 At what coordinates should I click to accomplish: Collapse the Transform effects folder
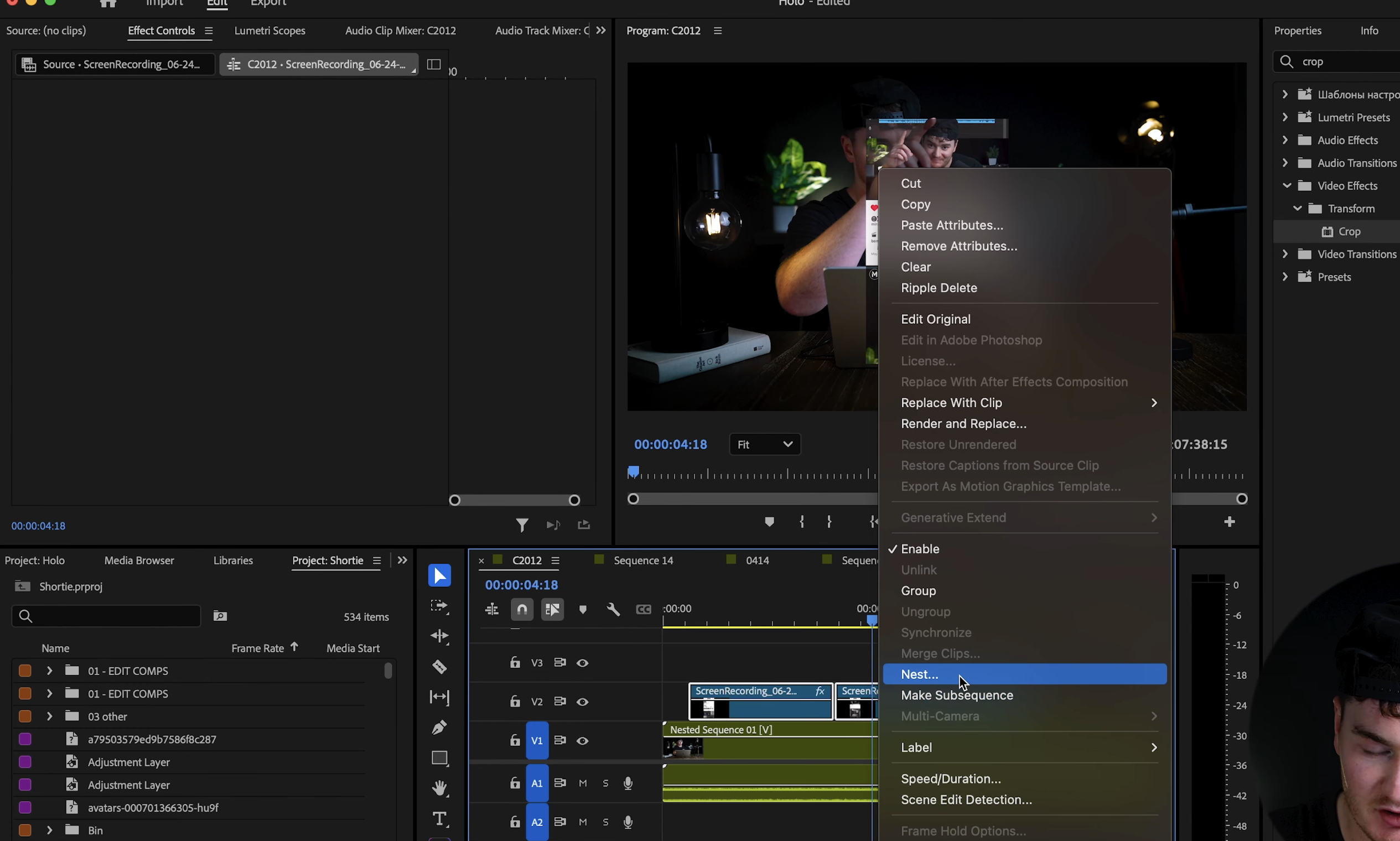tap(1298, 209)
